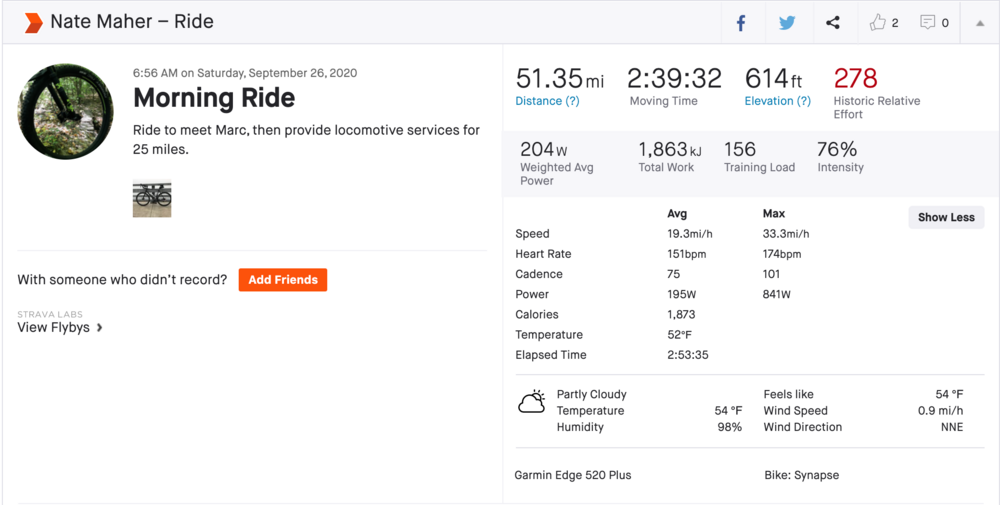Share the ride on Facebook
The height and width of the screenshot is (505, 1000).
pos(741,23)
